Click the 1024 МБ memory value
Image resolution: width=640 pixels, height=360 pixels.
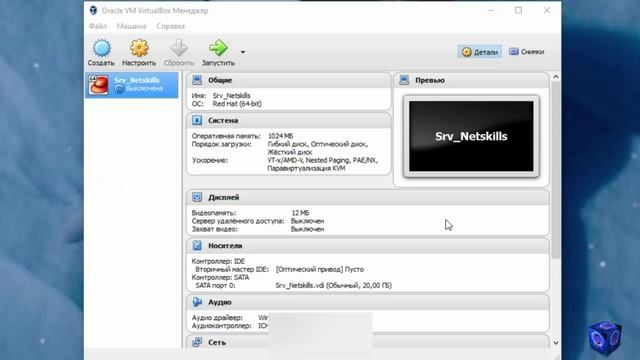(x=280, y=136)
